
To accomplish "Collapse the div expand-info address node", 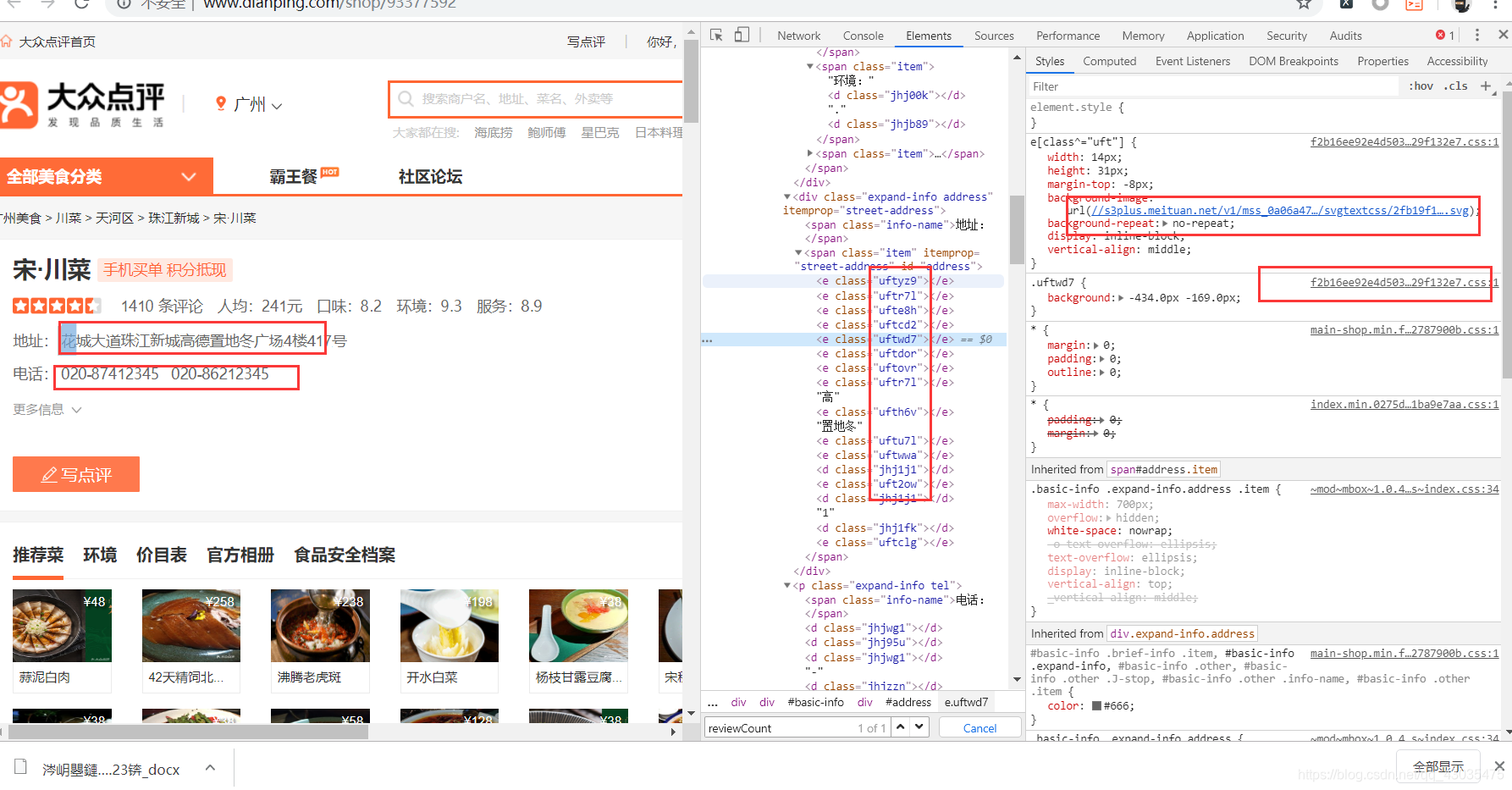I will [786, 196].
